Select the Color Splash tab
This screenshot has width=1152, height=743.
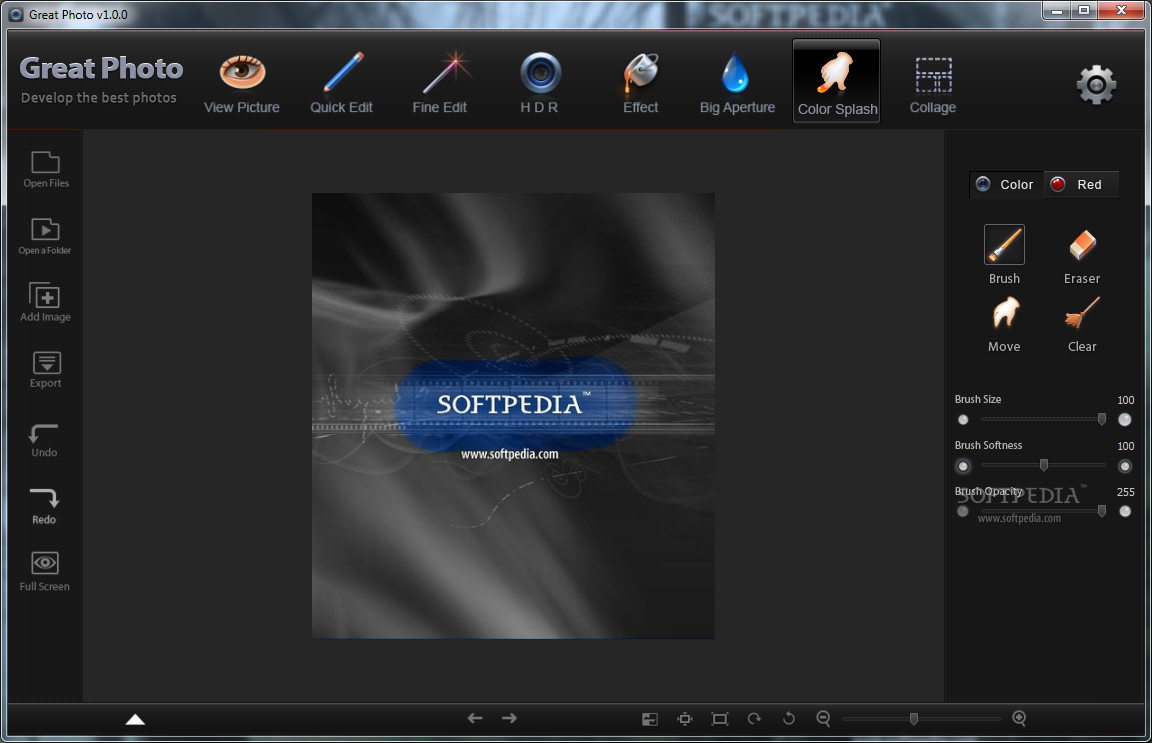tap(837, 81)
